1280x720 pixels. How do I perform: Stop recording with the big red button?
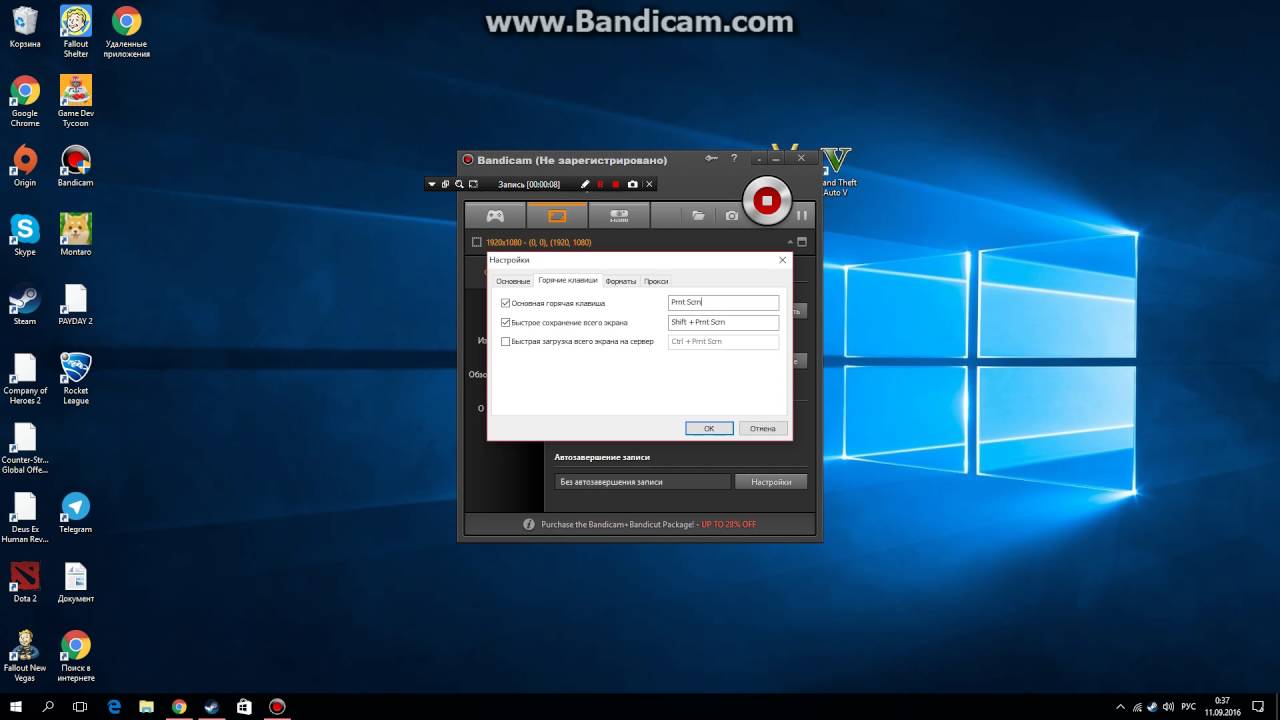click(x=767, y=200)
